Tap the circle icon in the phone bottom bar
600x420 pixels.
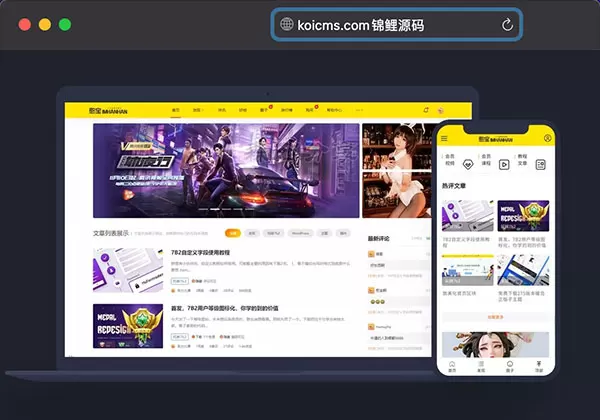point(510,366)
